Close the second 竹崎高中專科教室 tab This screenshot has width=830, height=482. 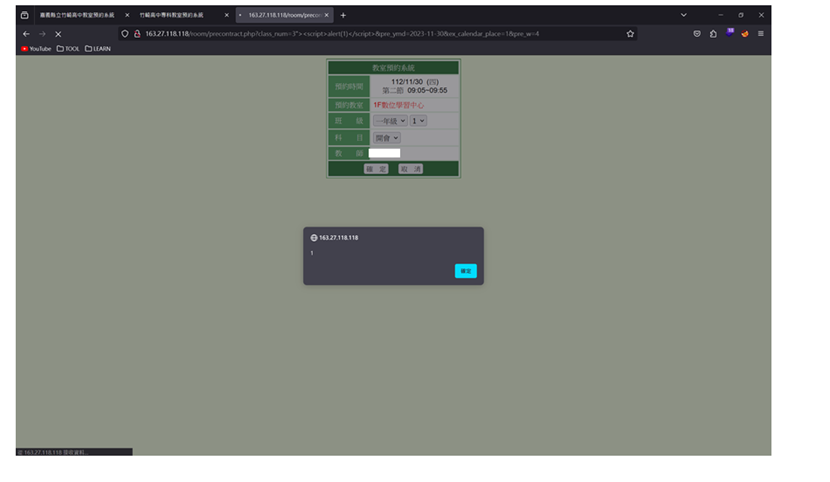(227, 15)
